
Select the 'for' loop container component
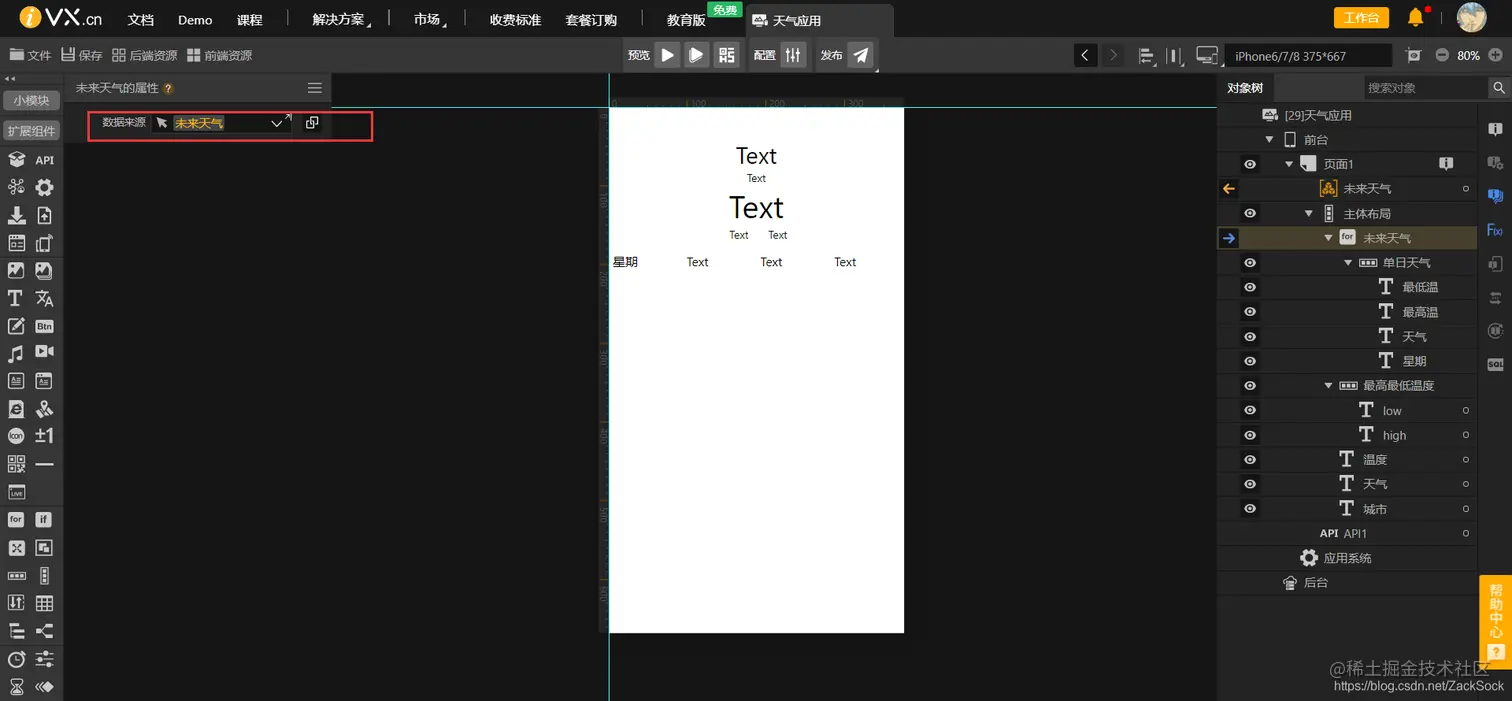(x=15, y=519)
